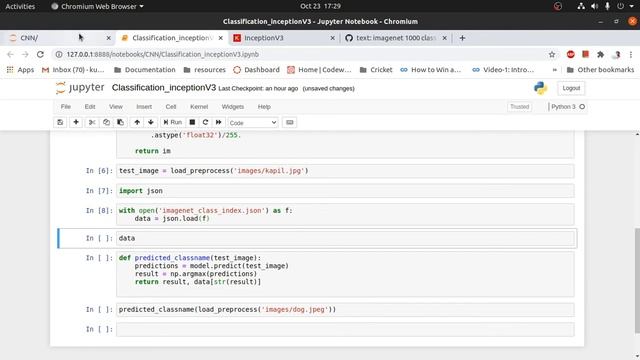
Task: Rename notebook title Classification_inceptionV3
Action: coord(164,88)
